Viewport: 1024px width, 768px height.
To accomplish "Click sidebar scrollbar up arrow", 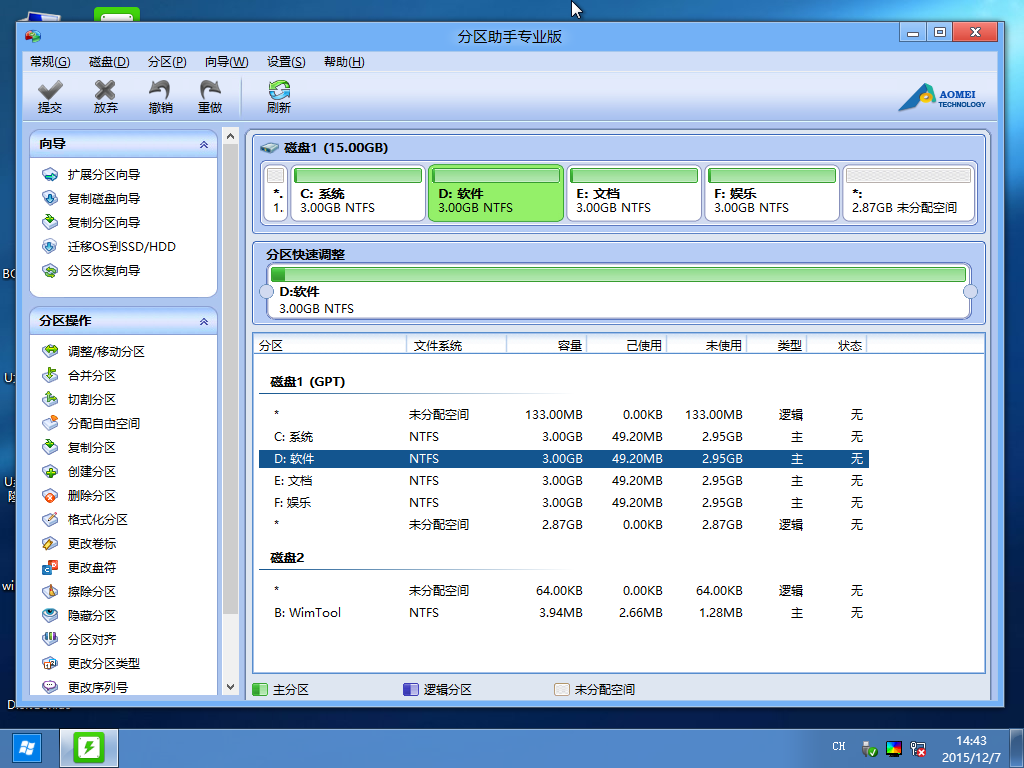I will pos(231,136).
